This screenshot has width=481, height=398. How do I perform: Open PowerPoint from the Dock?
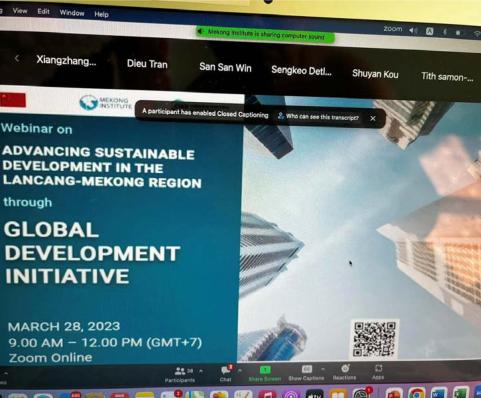pyautogui.click(x=394, y=394)
